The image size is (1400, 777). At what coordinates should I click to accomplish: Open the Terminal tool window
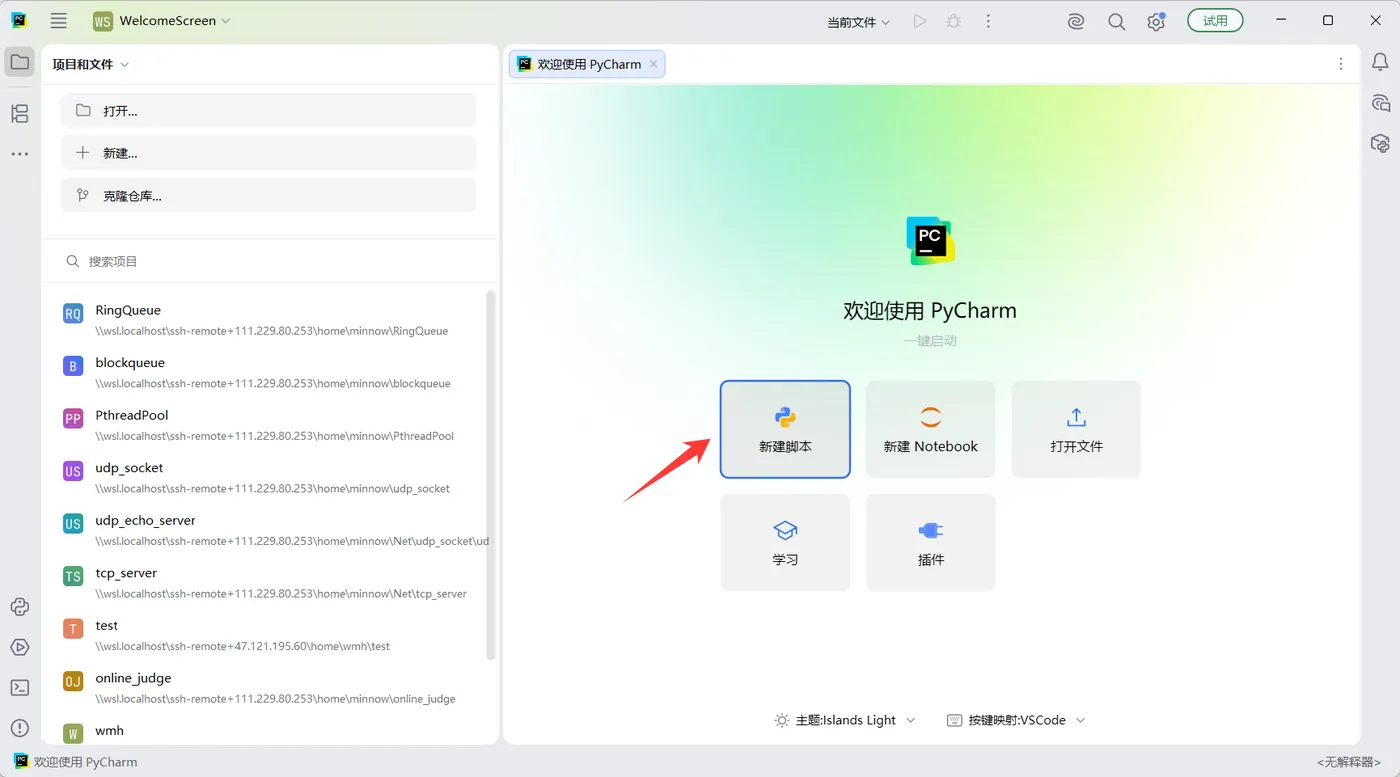[20, 688]
